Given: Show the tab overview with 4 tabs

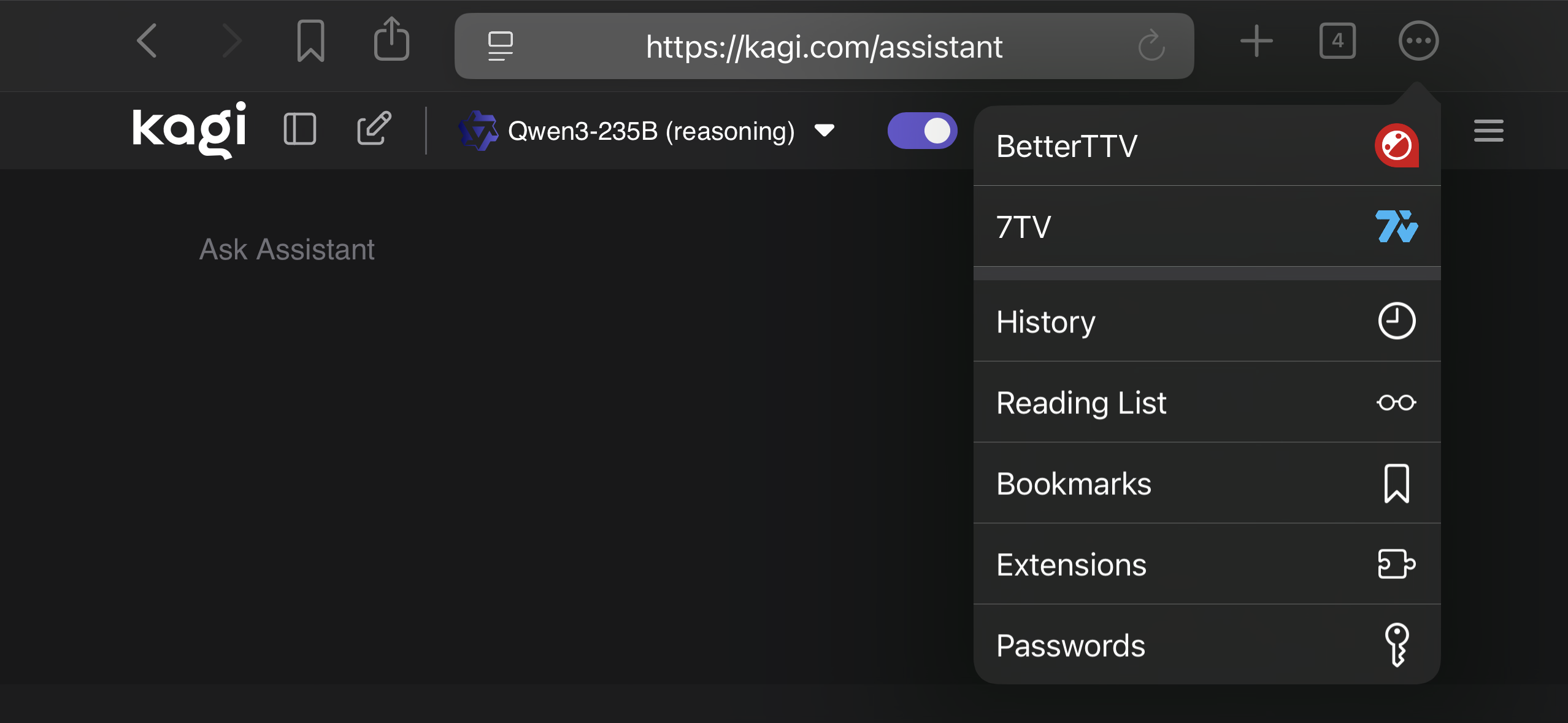Looking at the screenshot, I should pos(1337,42).
